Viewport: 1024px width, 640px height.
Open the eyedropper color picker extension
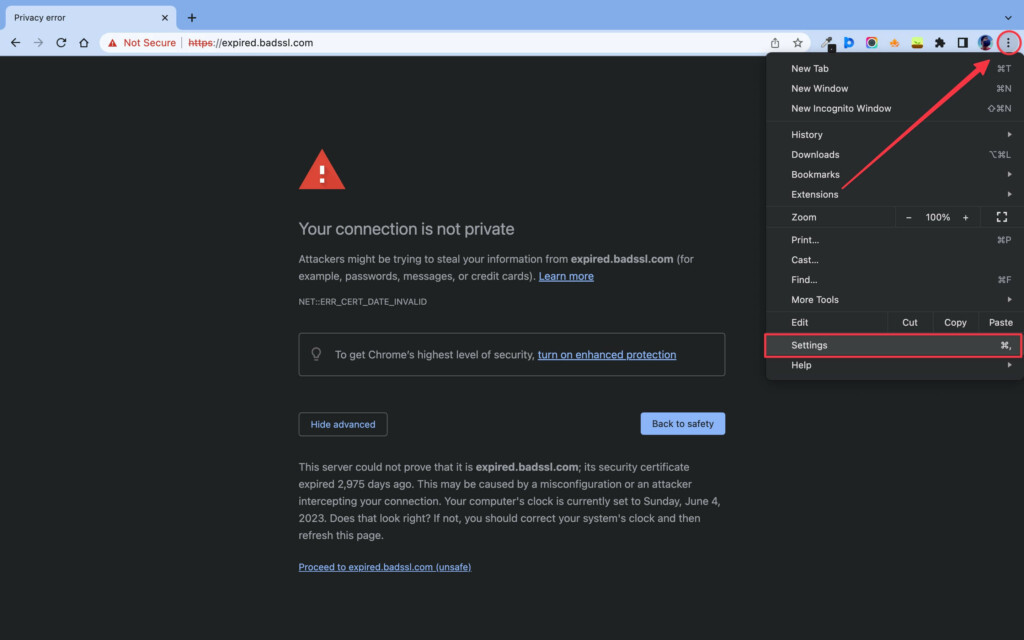[x=827, y=43]
